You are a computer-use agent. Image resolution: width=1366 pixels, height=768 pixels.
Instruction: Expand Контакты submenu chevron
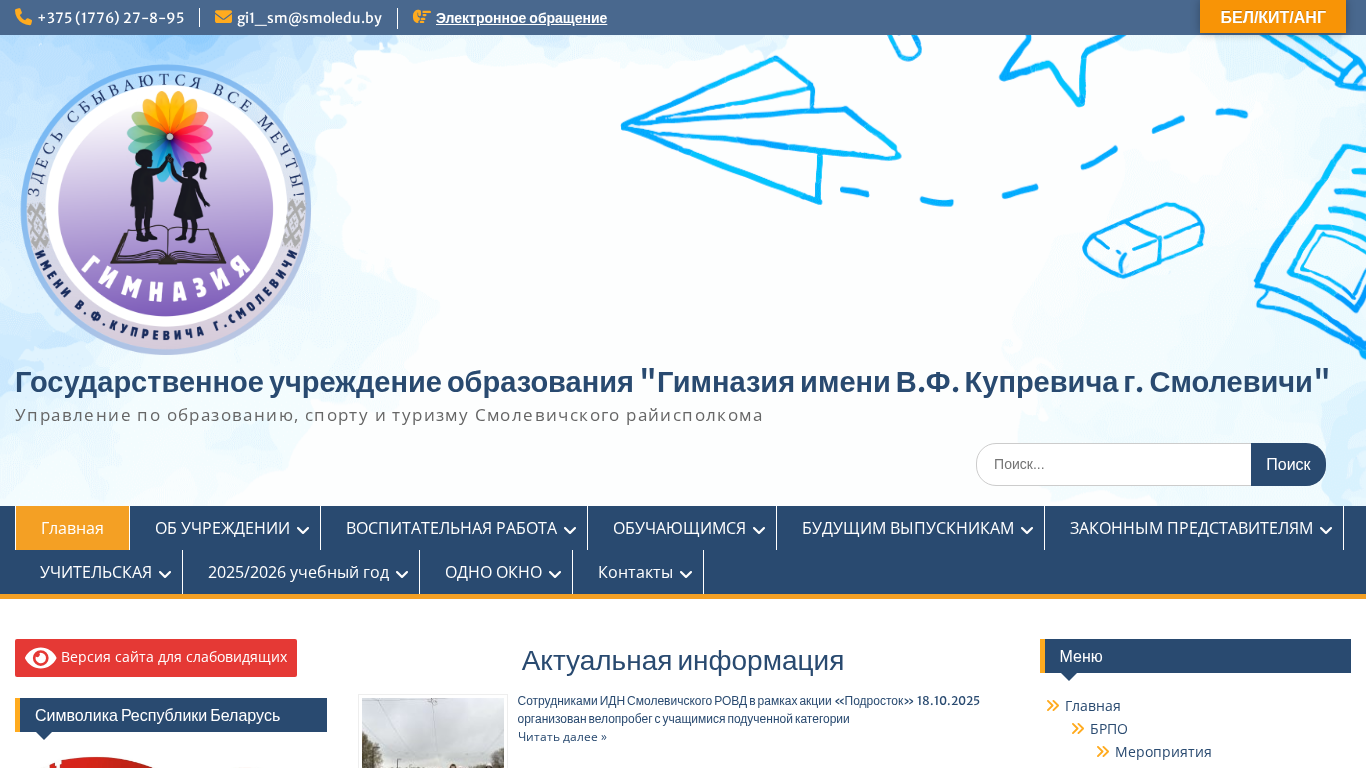(686, 574)
